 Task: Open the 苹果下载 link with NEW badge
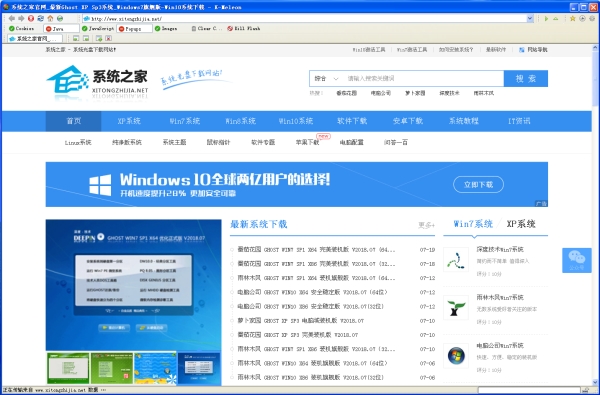tap(307, 142)
